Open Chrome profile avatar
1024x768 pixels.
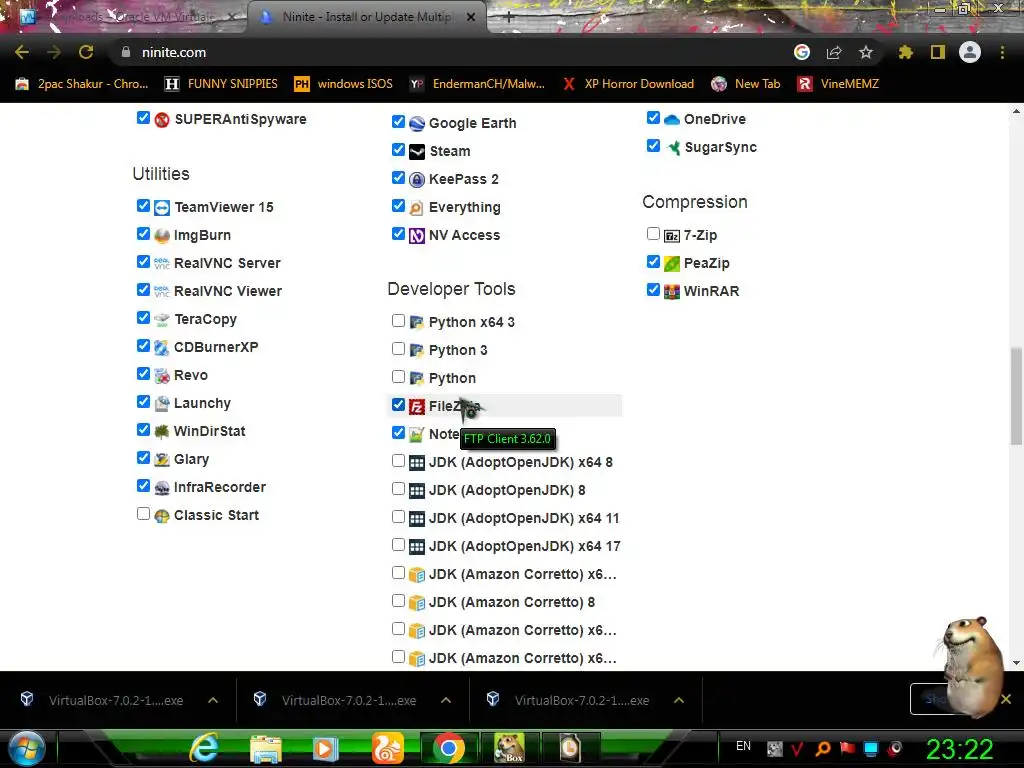pos(970,52)
